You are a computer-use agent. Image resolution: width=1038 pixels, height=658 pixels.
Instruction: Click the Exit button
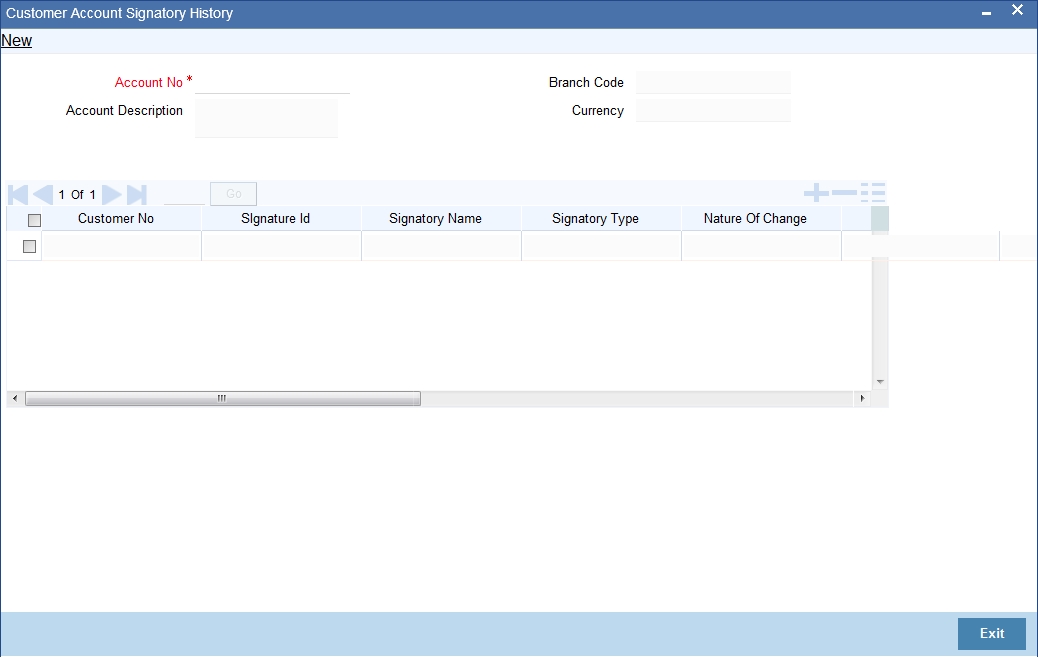(x=992, y=634)
